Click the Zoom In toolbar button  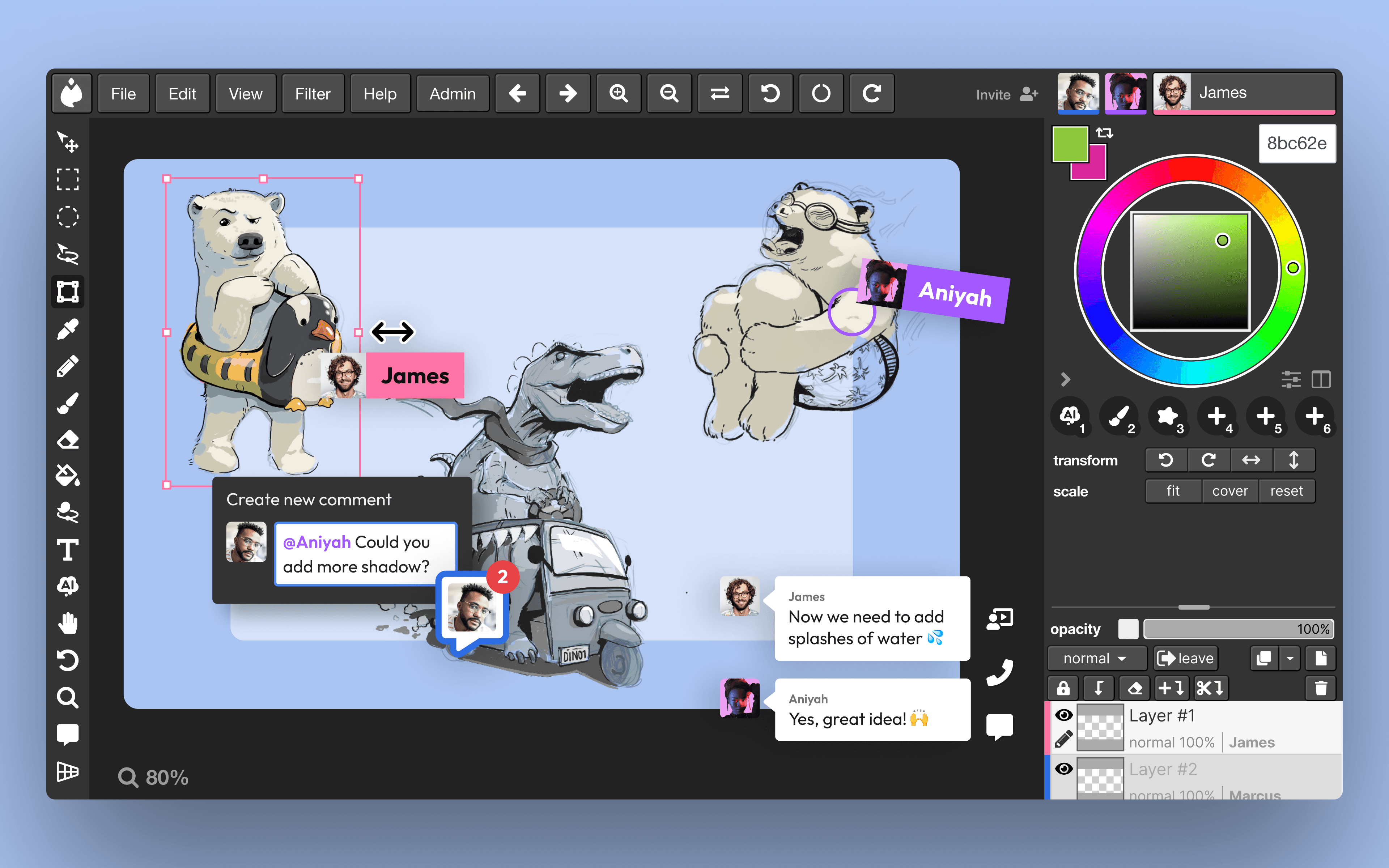pyautogui.click(x=618, y=94)
